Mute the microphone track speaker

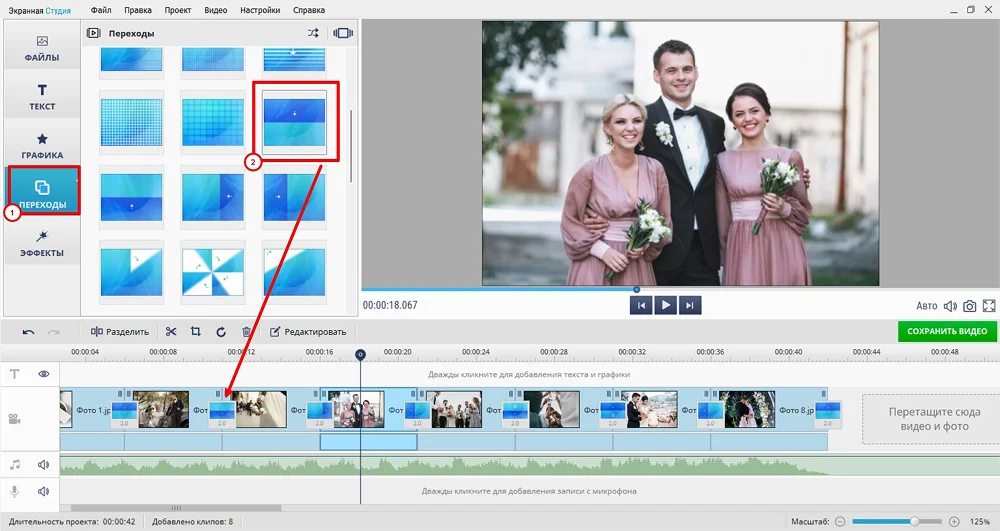pos(44,491)
